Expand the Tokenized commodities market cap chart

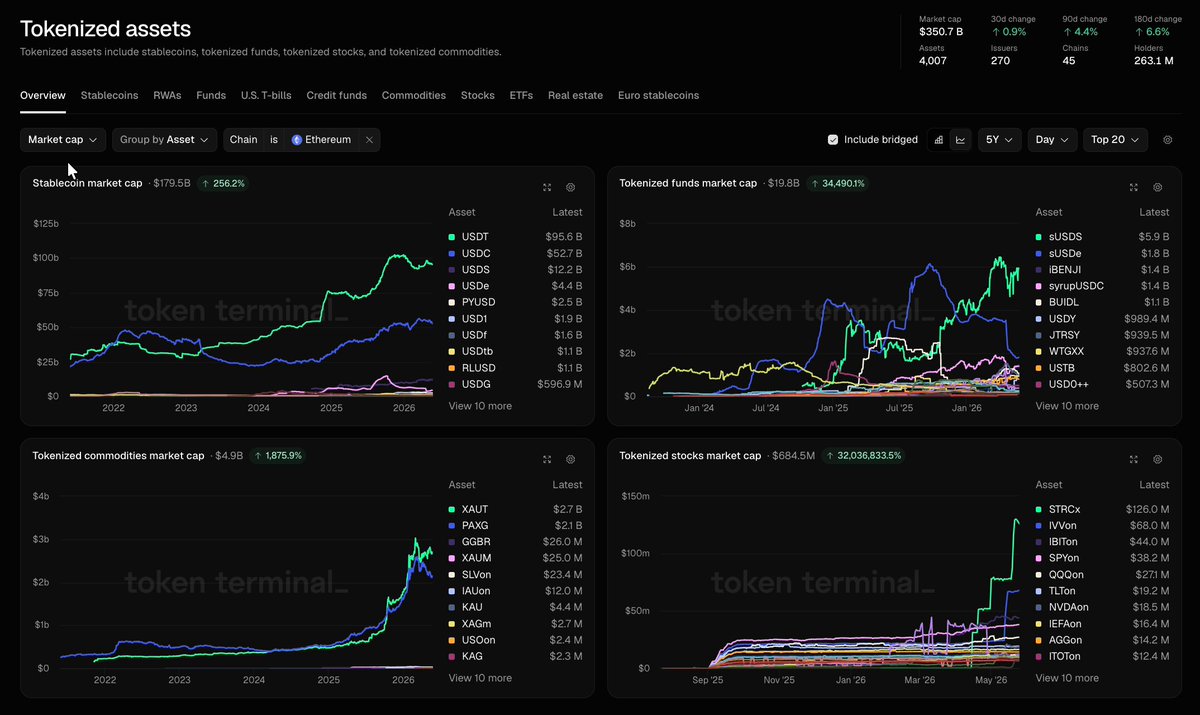(x=547, y=459)
